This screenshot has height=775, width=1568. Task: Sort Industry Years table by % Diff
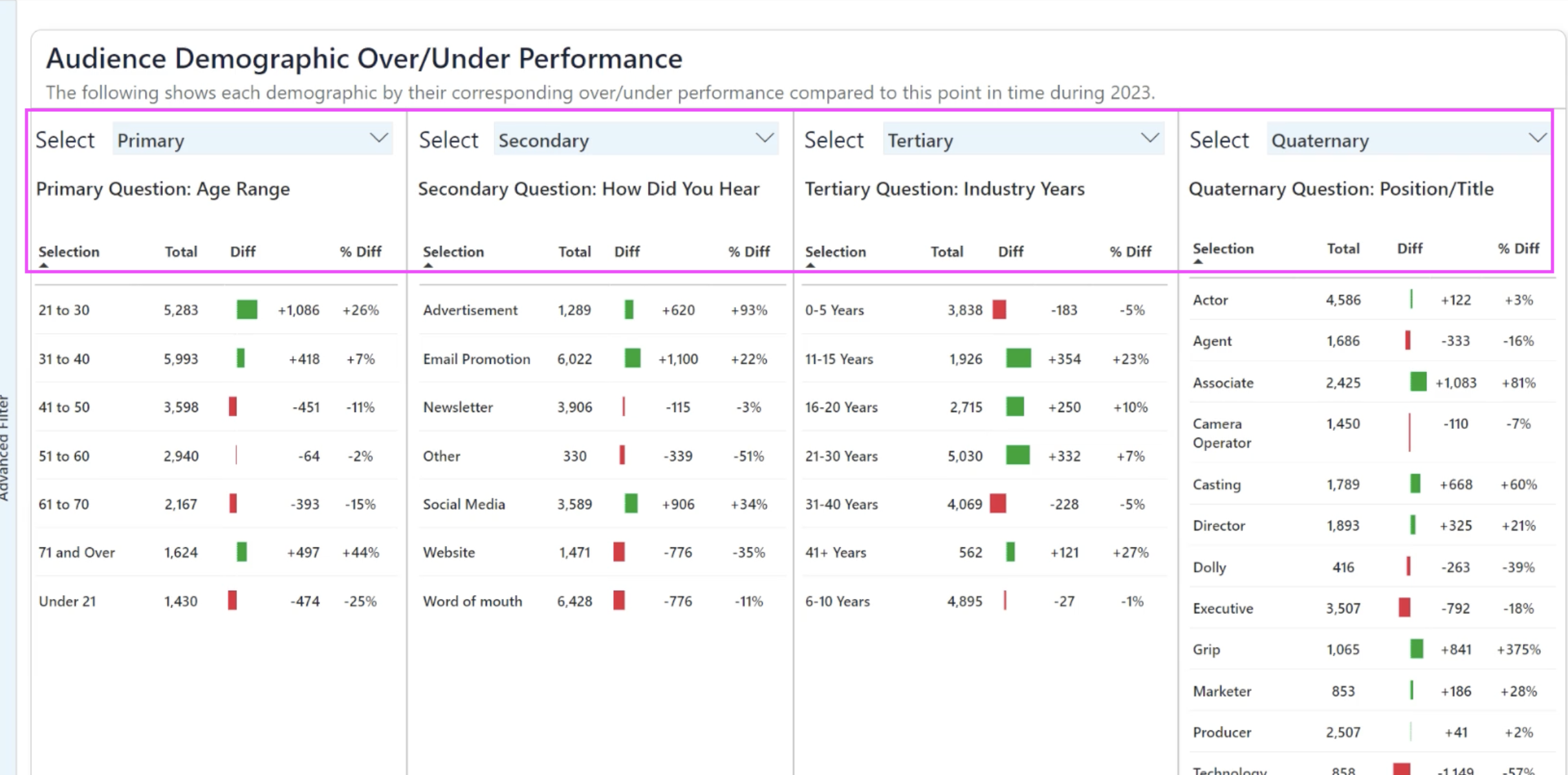pyautogui.click(x=1130, y=252)
